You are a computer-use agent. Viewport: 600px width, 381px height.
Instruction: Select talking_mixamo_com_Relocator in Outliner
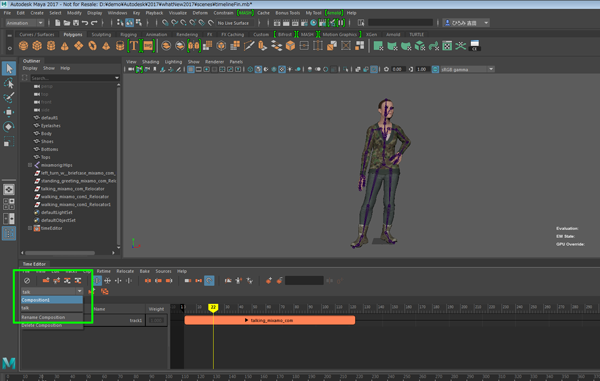[73, 189]
